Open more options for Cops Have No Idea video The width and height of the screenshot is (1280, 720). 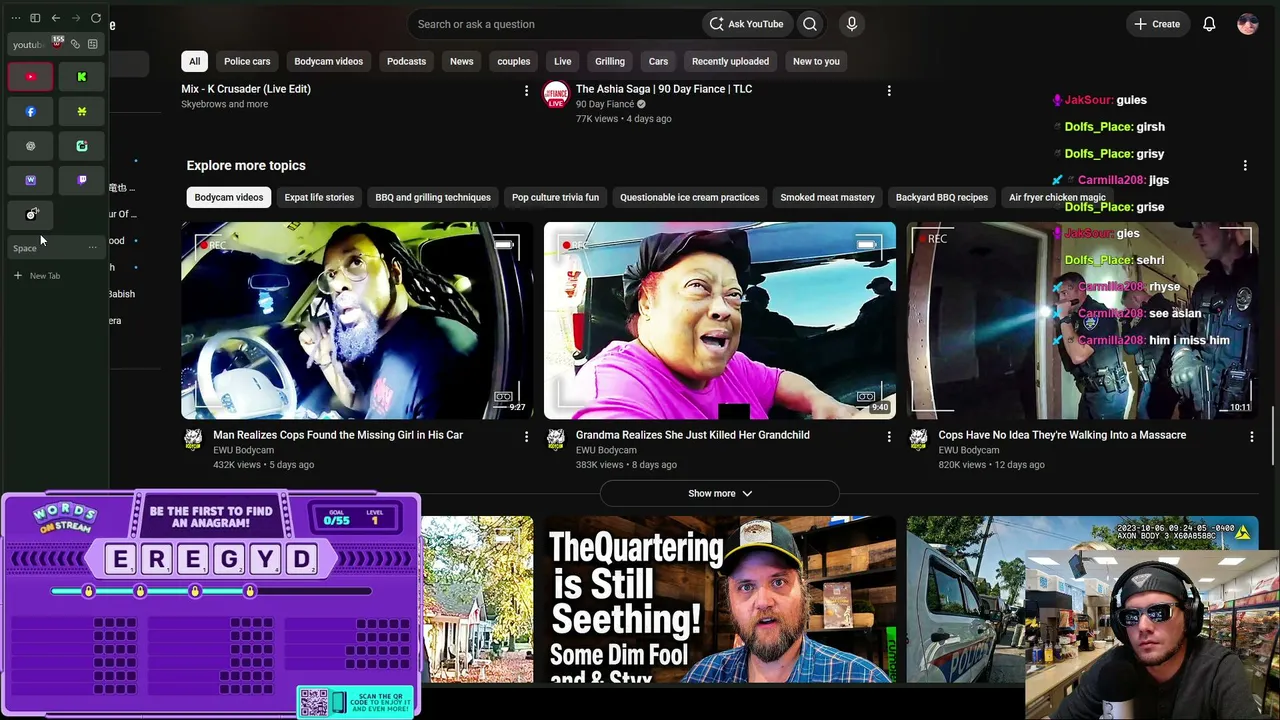[1251, 437]
